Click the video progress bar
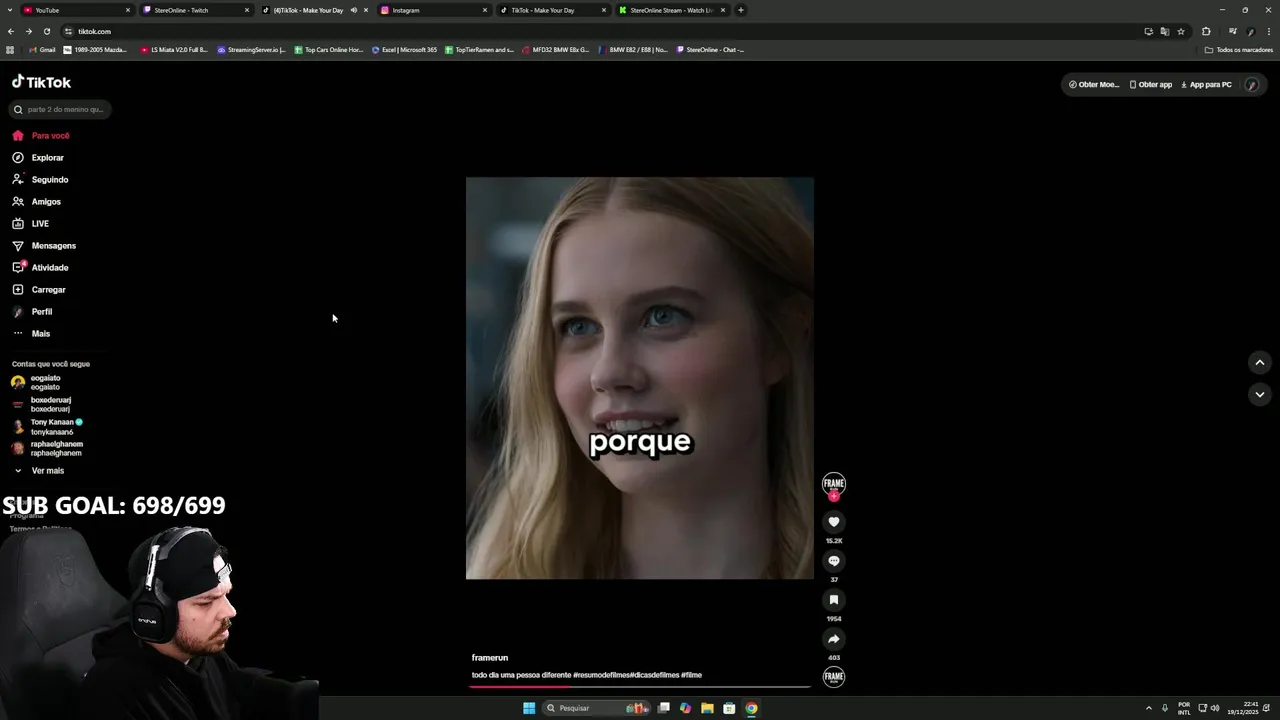The height and width of the screenshot is (720, 1280). click(x=640, y=686)
